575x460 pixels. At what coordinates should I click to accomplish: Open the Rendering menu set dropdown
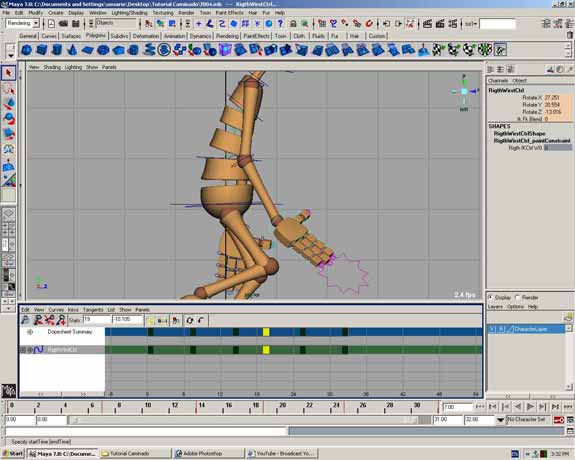coord(36,23)
